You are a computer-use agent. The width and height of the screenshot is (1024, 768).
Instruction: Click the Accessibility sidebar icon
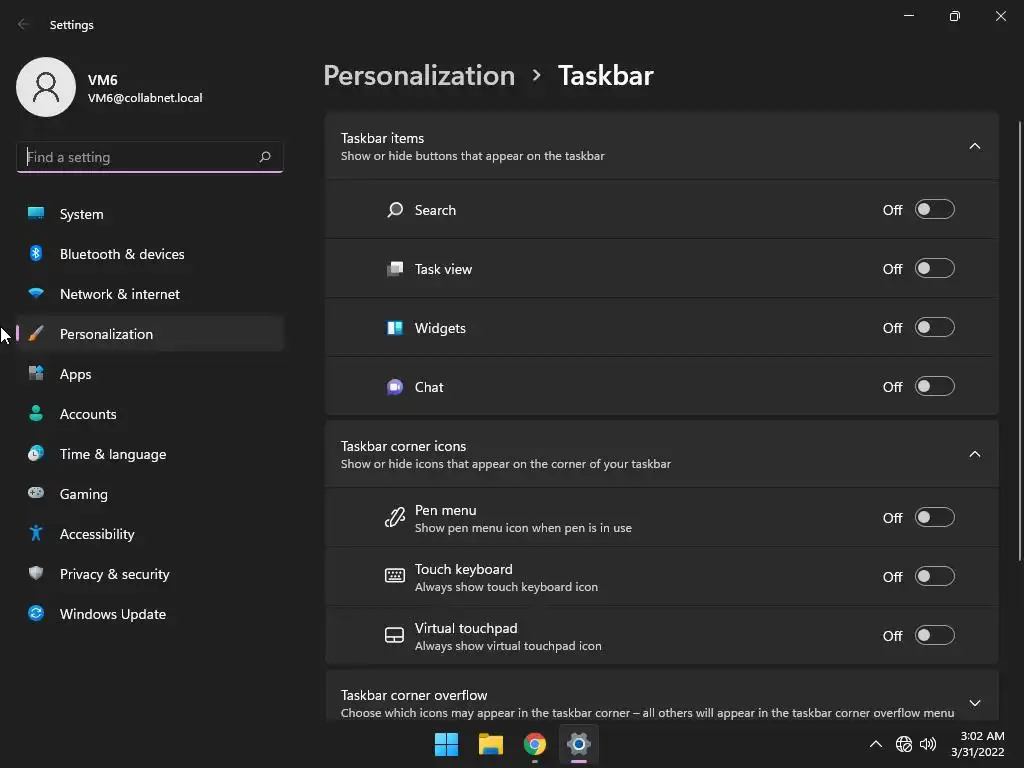pos(36,534)
